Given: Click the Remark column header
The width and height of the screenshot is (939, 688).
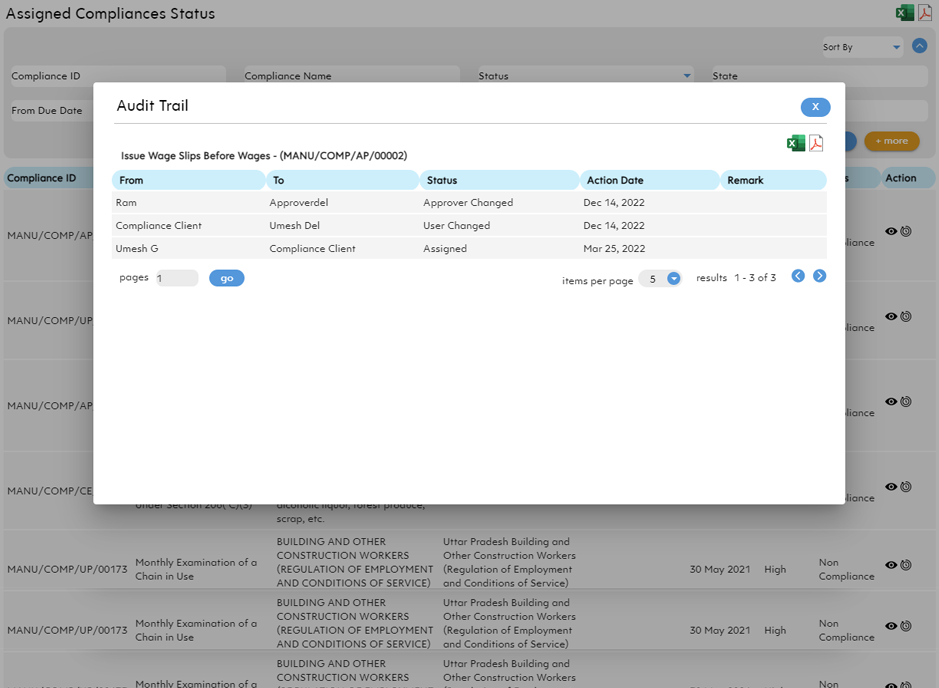Looking at the screenshot, I should click(773, 180).
